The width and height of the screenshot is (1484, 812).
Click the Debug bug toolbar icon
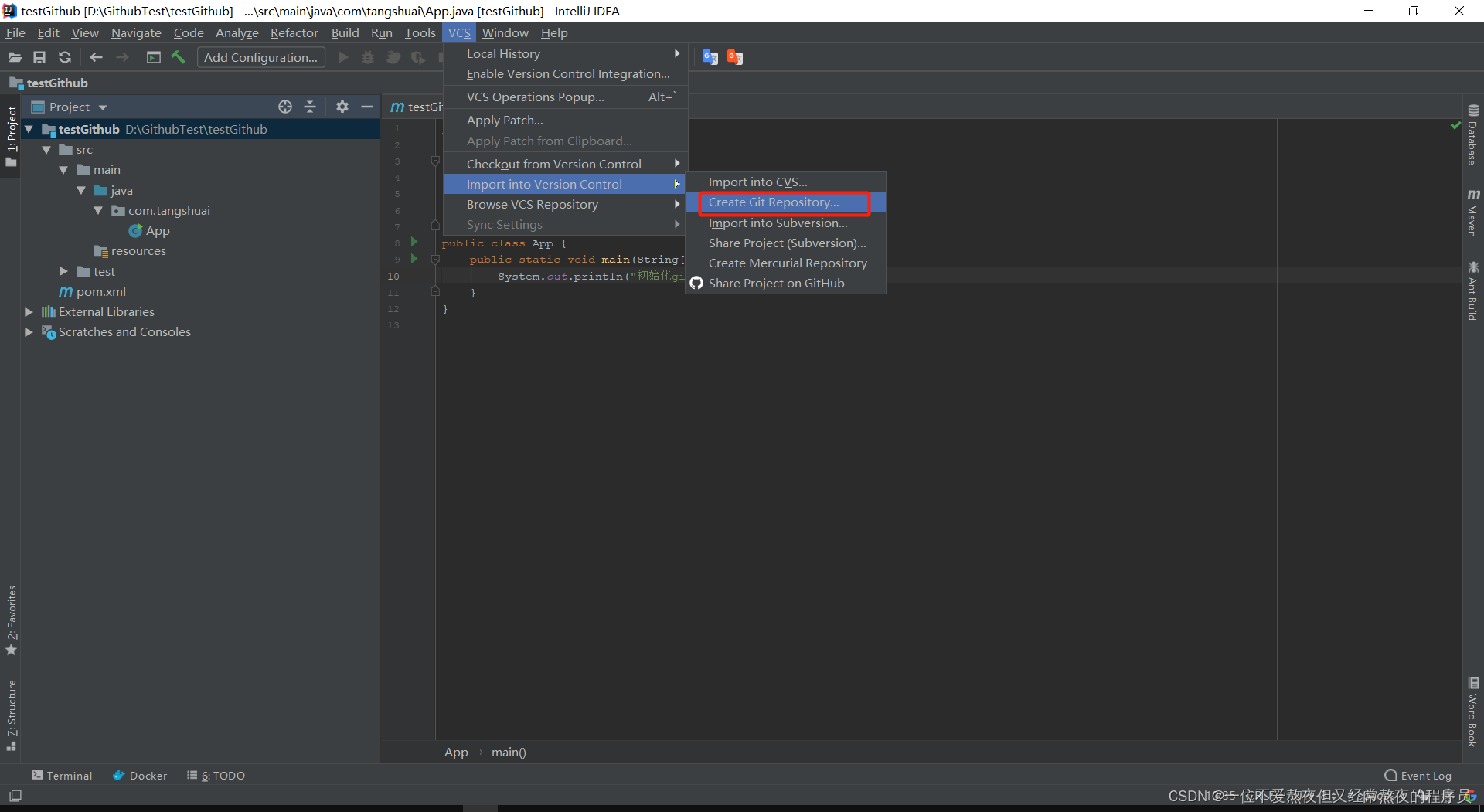[368, 57]
